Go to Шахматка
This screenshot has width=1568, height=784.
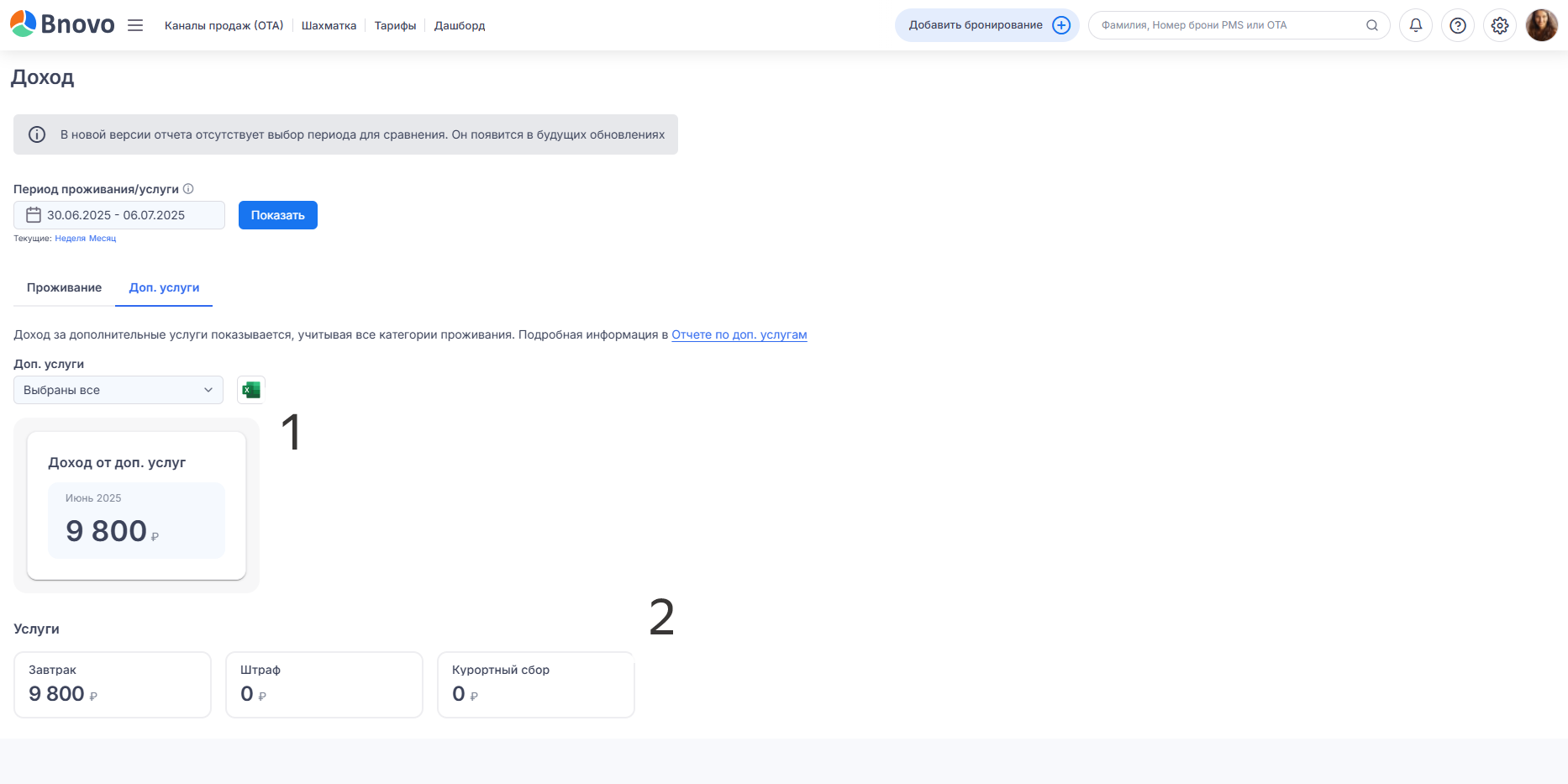[x=329, y=26]
